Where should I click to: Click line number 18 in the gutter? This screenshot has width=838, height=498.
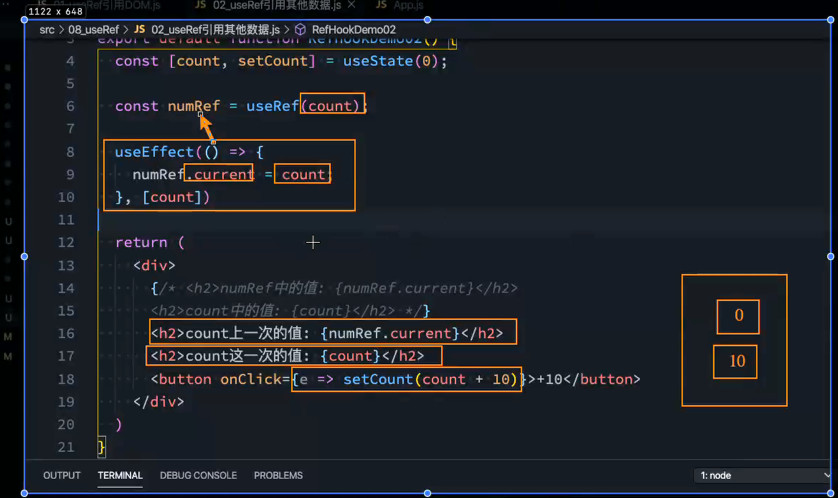[66, 379]
